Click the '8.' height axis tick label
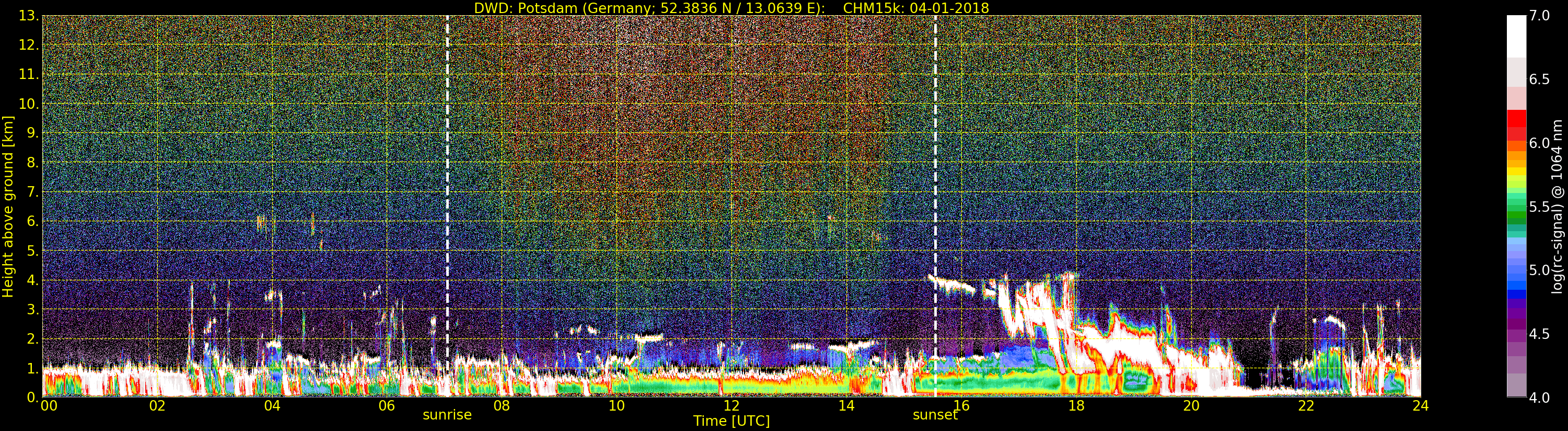1568x431 pixels. (32, 163)
